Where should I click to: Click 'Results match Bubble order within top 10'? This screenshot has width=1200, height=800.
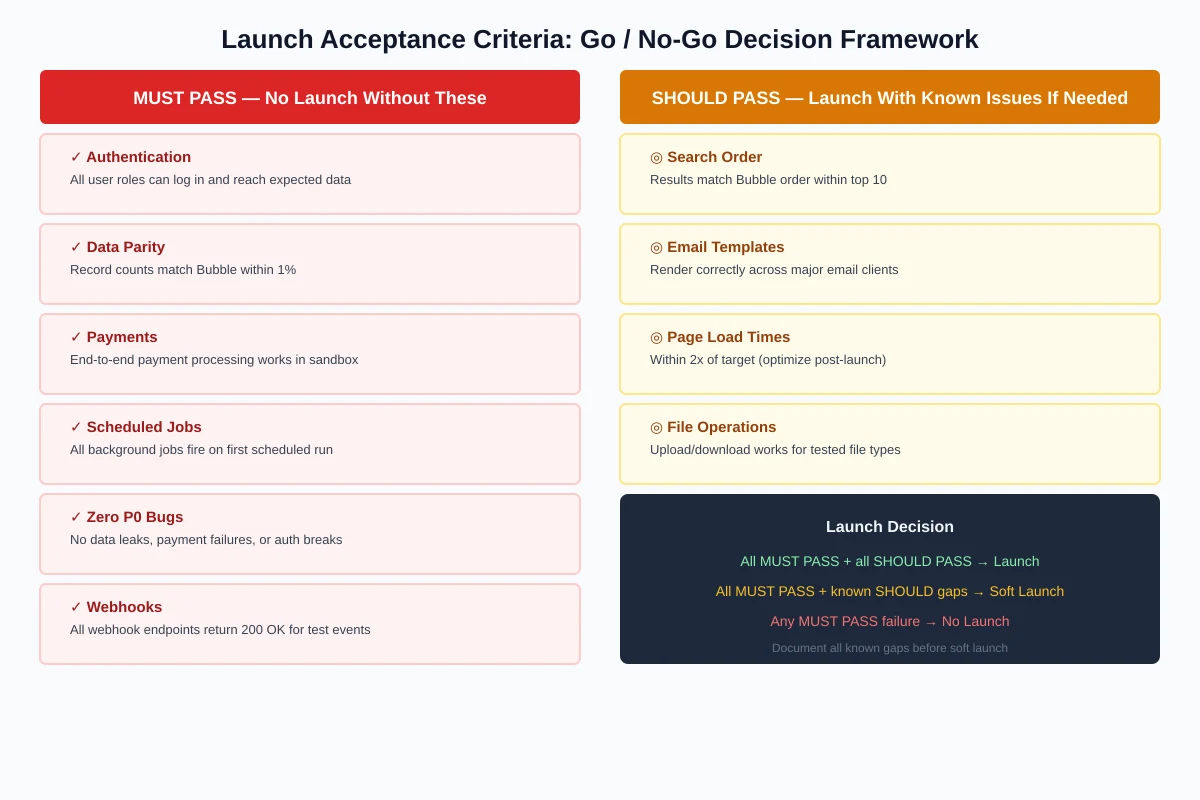coord(768,180)
